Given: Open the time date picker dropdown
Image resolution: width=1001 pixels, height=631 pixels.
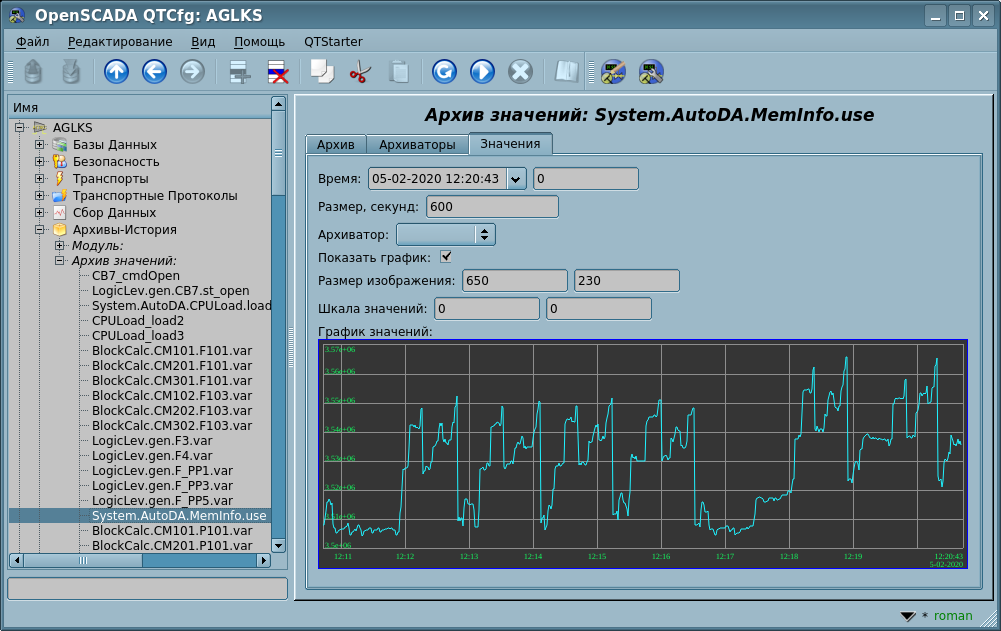Looking at the screenshot, I should coord(516,179).
